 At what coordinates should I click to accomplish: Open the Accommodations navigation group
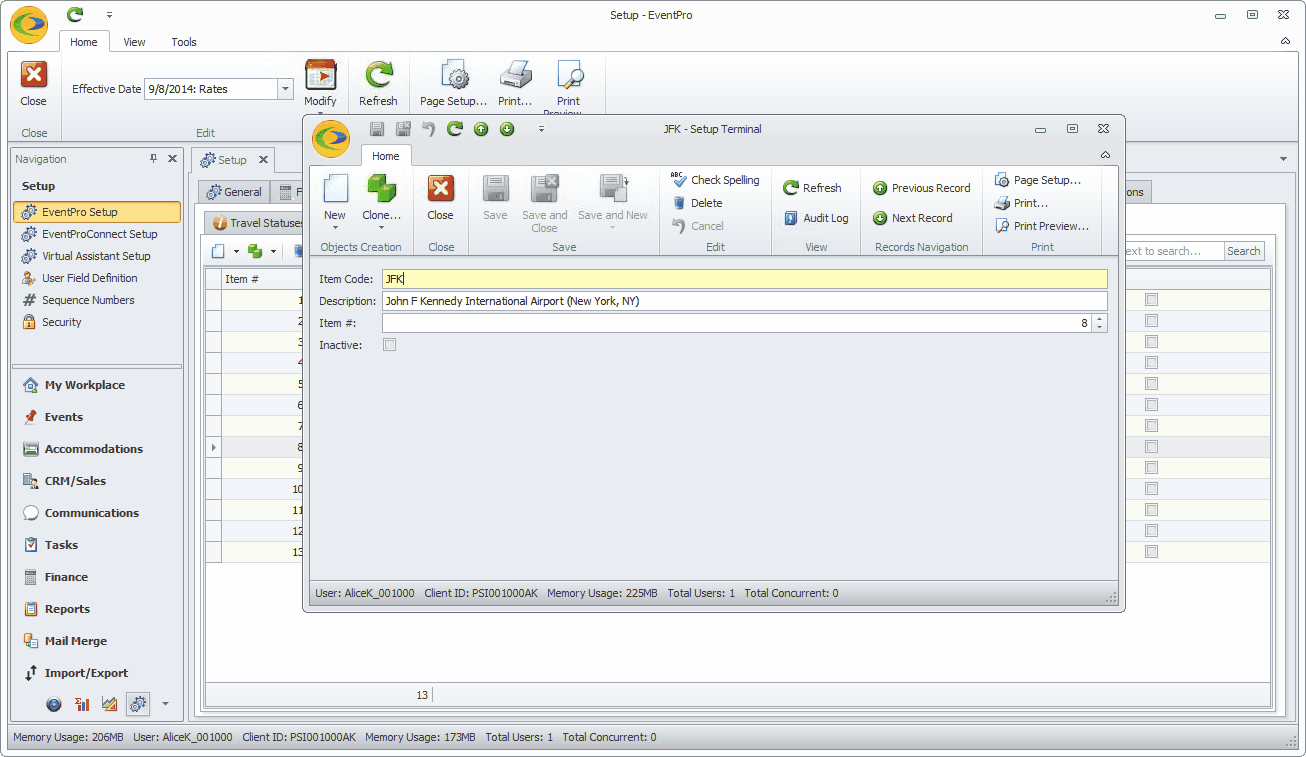tap(94, 449)
